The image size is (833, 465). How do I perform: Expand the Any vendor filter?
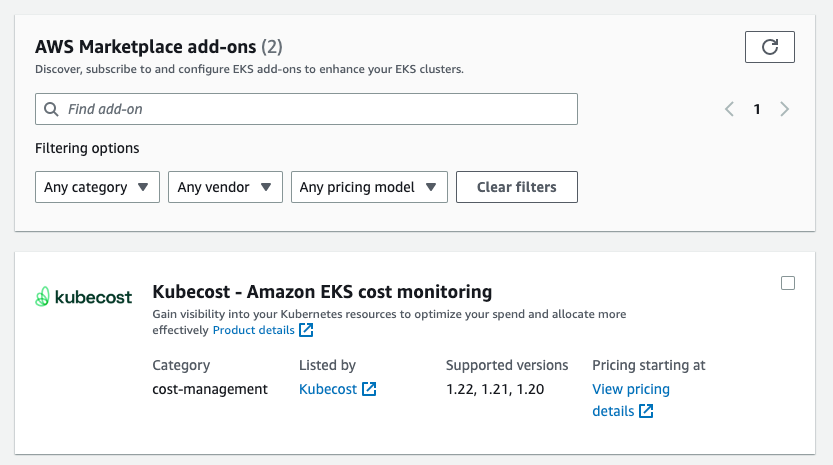tap(224, 187)
